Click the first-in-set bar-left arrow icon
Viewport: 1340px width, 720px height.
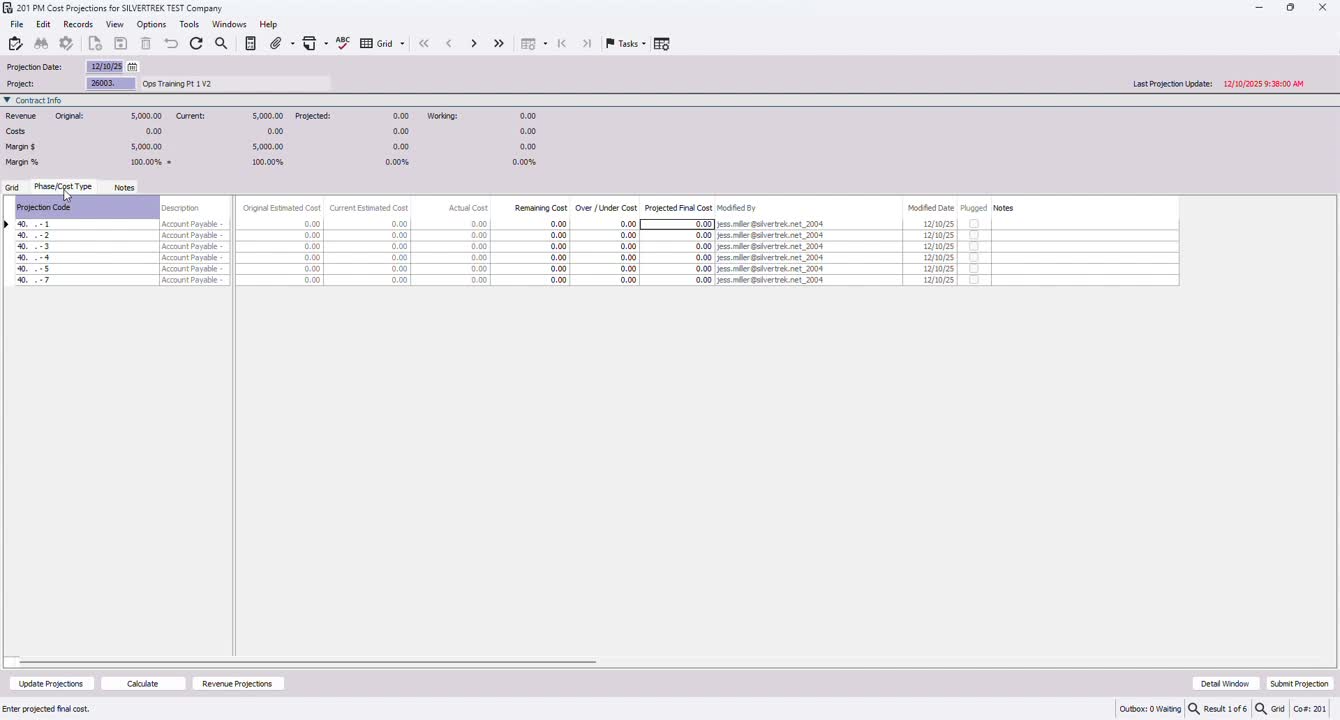click(562, 44)
